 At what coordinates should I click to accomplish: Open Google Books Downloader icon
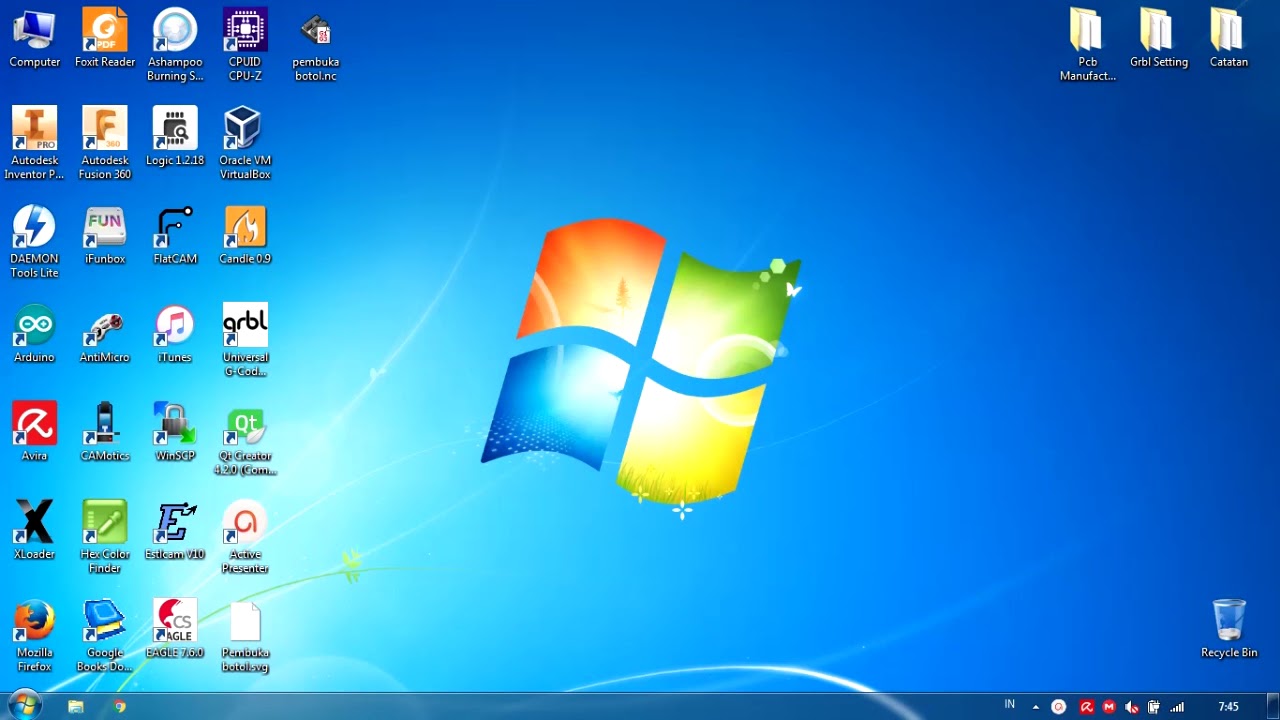click(105, 634)
